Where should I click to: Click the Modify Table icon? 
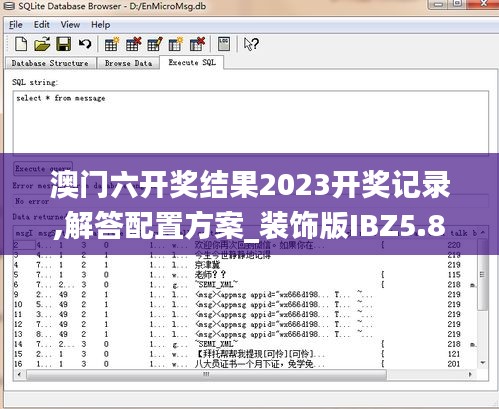click(154, 44)
